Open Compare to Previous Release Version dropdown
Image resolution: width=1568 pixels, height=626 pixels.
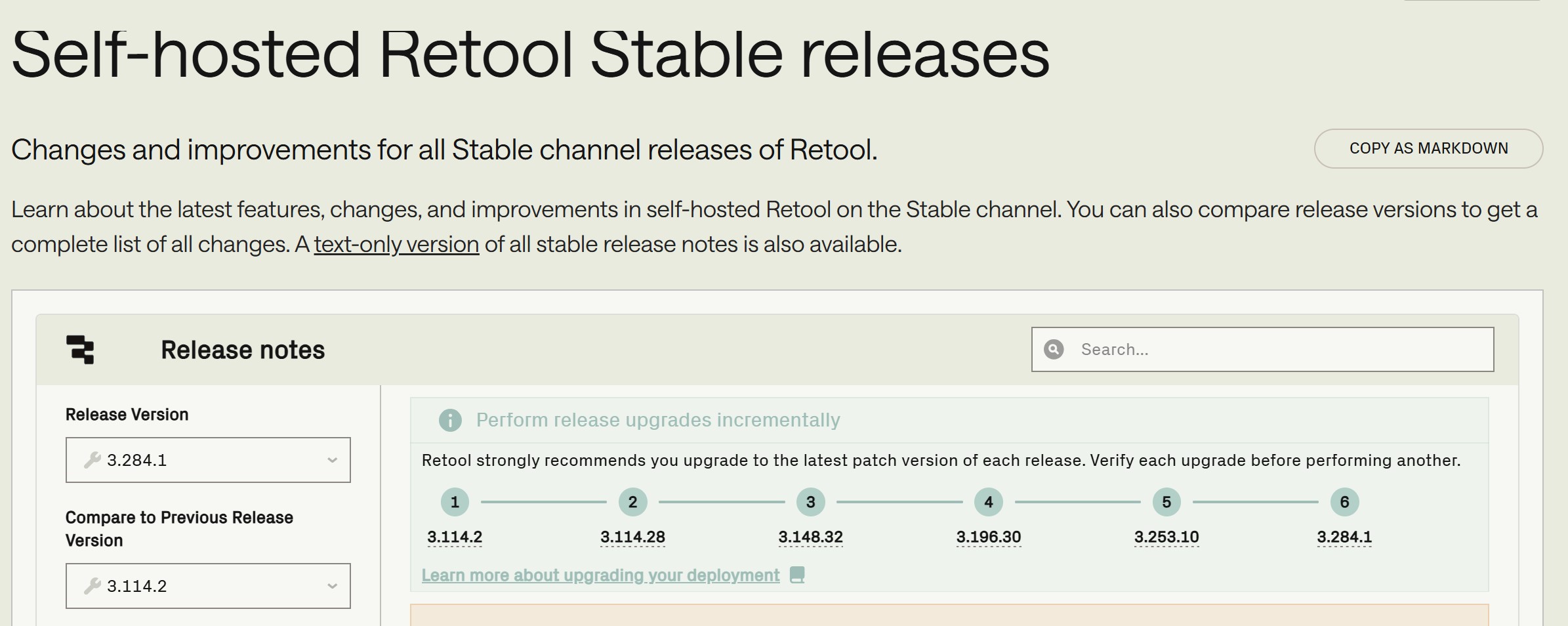tap(208, 586)
